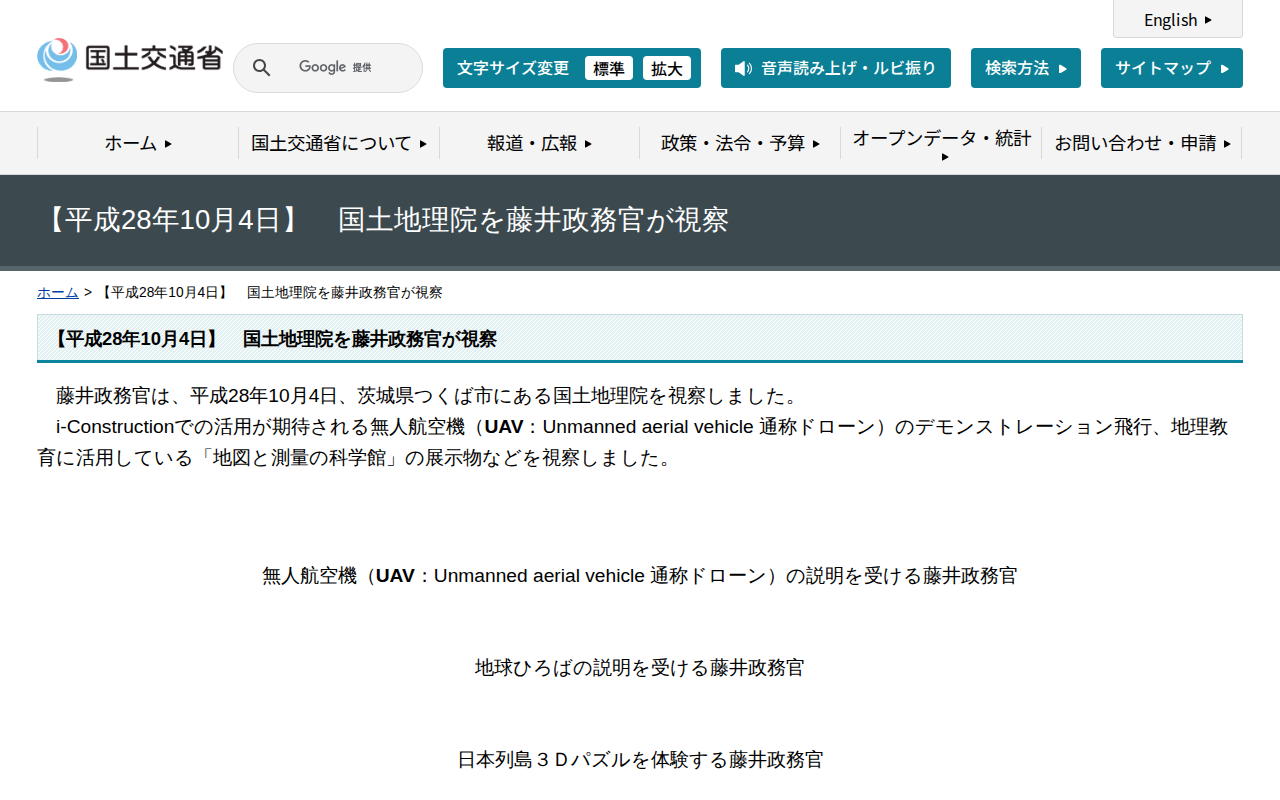Enable 拡大 enlarged text size
The width and height of the screenshot is (1280, 800).
(666, 68)
